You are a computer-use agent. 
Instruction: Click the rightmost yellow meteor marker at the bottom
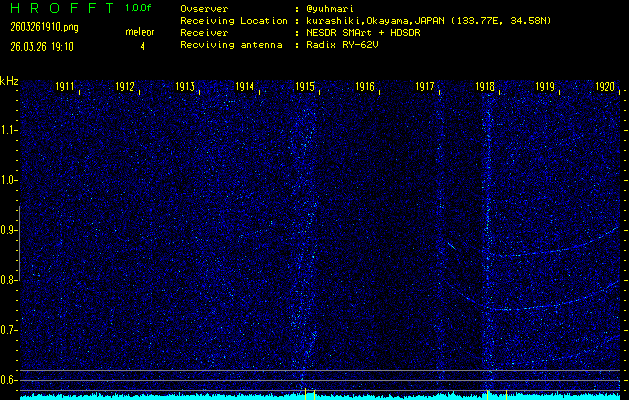pos(506,394)
